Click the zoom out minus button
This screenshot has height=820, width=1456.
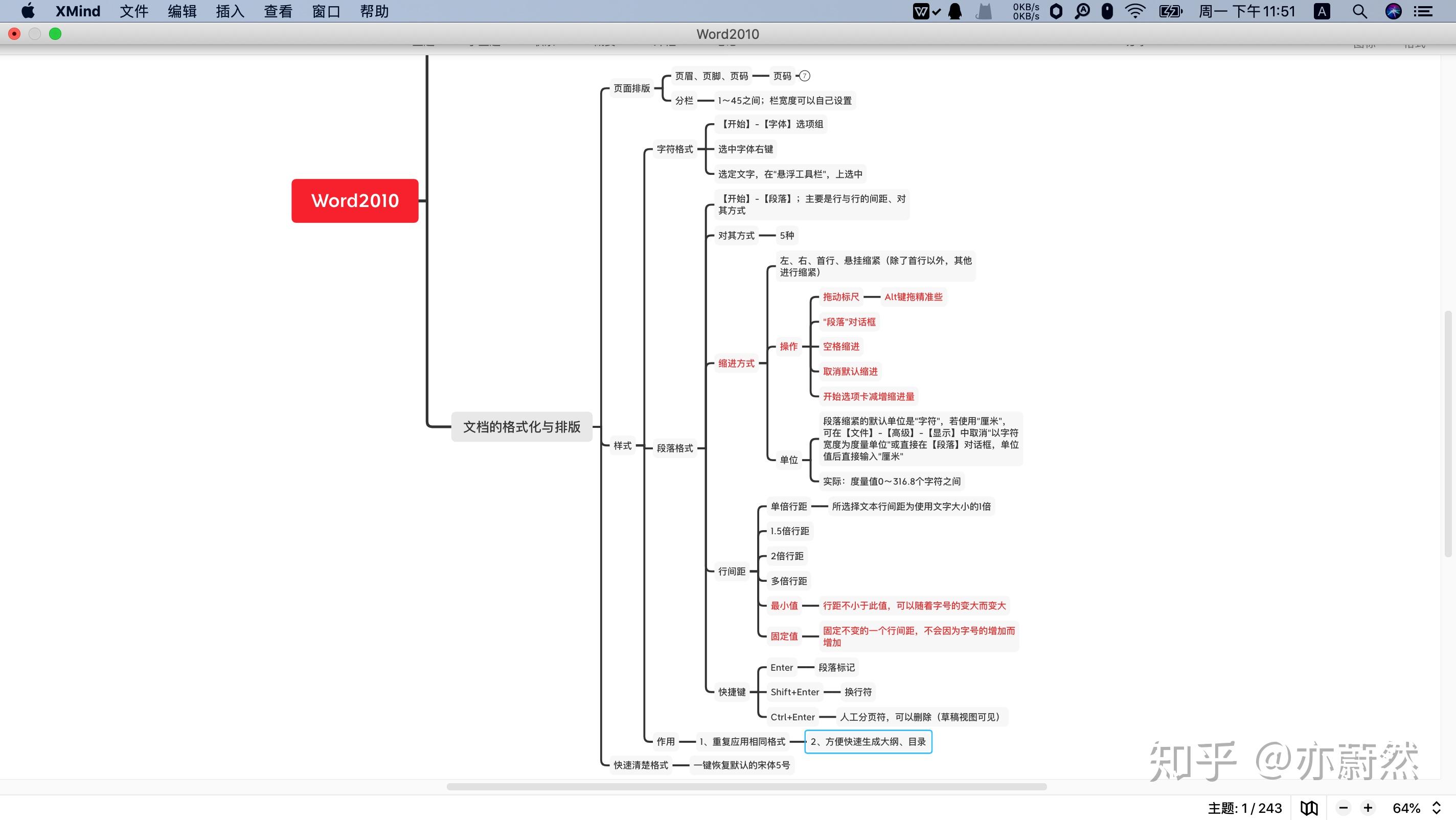tap(1344, 808)
